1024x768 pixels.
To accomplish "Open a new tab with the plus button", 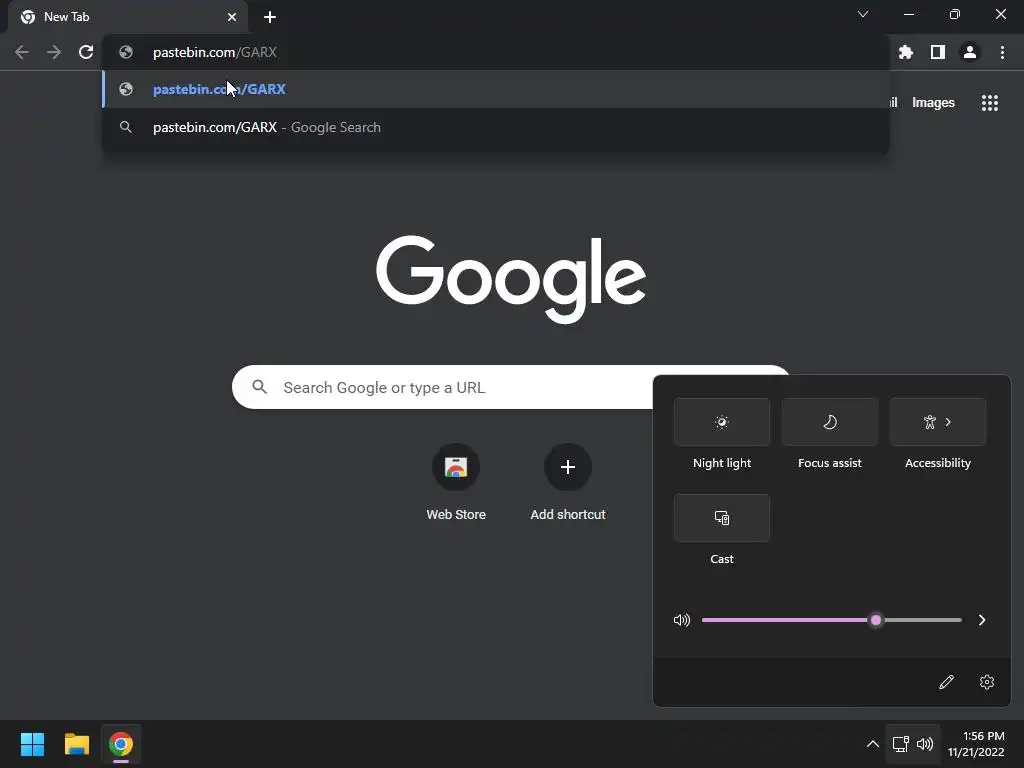I will [270, 17].
